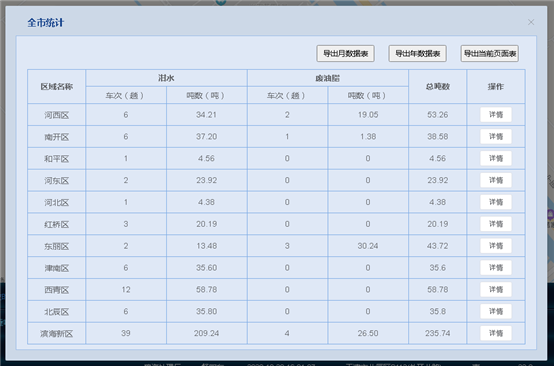Click the 235.74 total tonnage cell
The image size is (554, 366).
point(437,333)
